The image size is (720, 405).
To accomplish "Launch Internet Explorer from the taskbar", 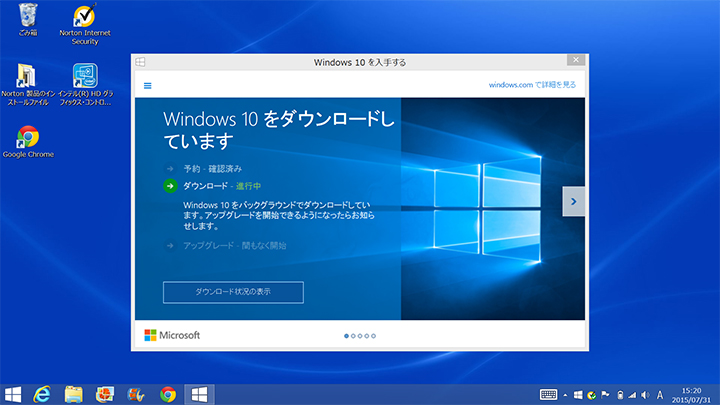I will (x=42, y=394).
